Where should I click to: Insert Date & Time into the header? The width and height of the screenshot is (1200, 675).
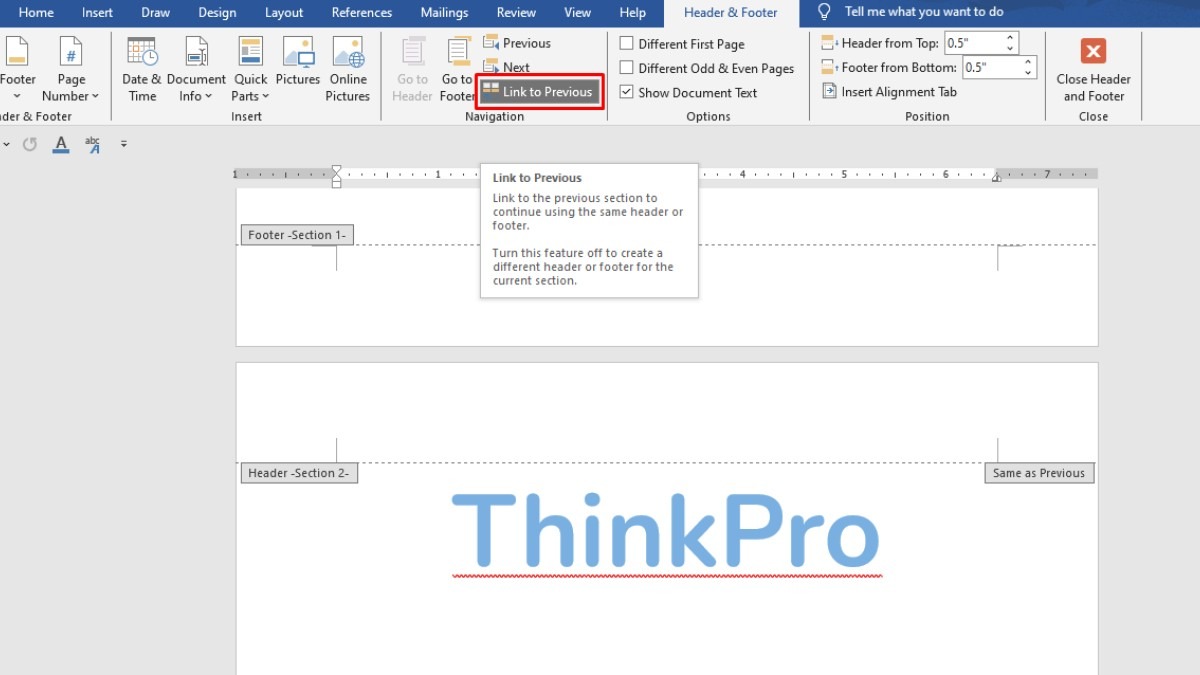point(142,70)
